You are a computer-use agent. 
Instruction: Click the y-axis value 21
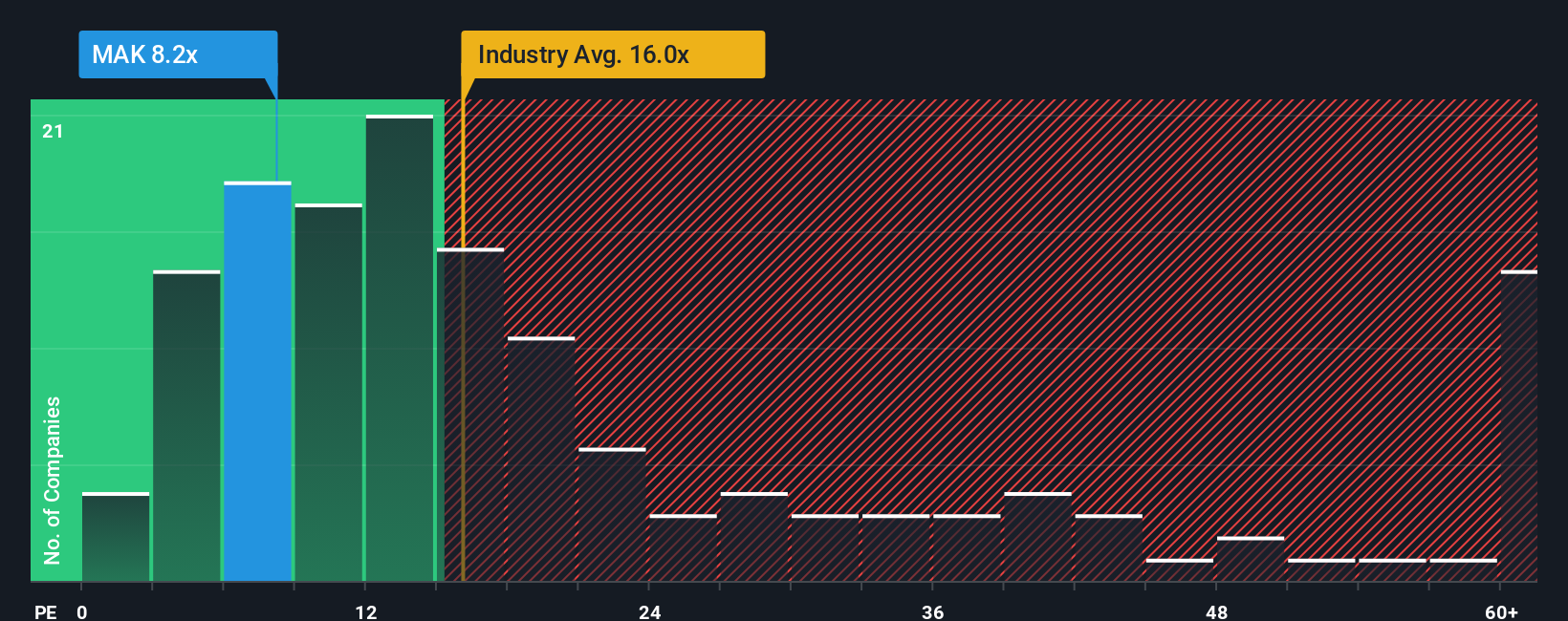coord(53,131)
